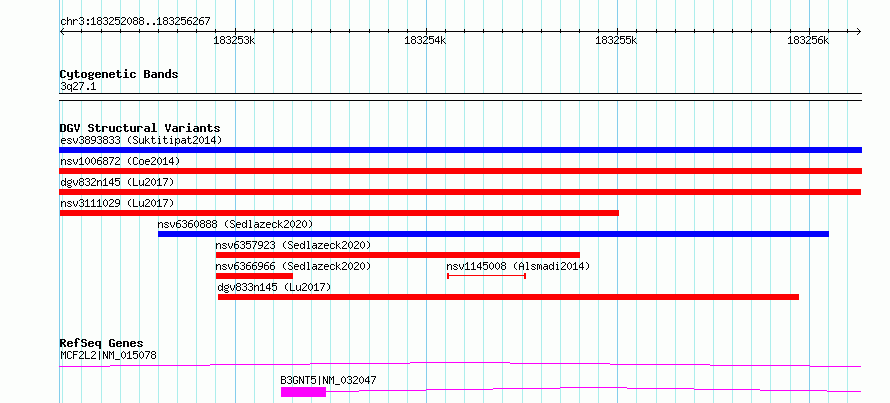Viewport: 890px width, 403px height.
Task: Click the red nsv3111029 variant bar
Action: pyautogui.click(x=339, y=213)
